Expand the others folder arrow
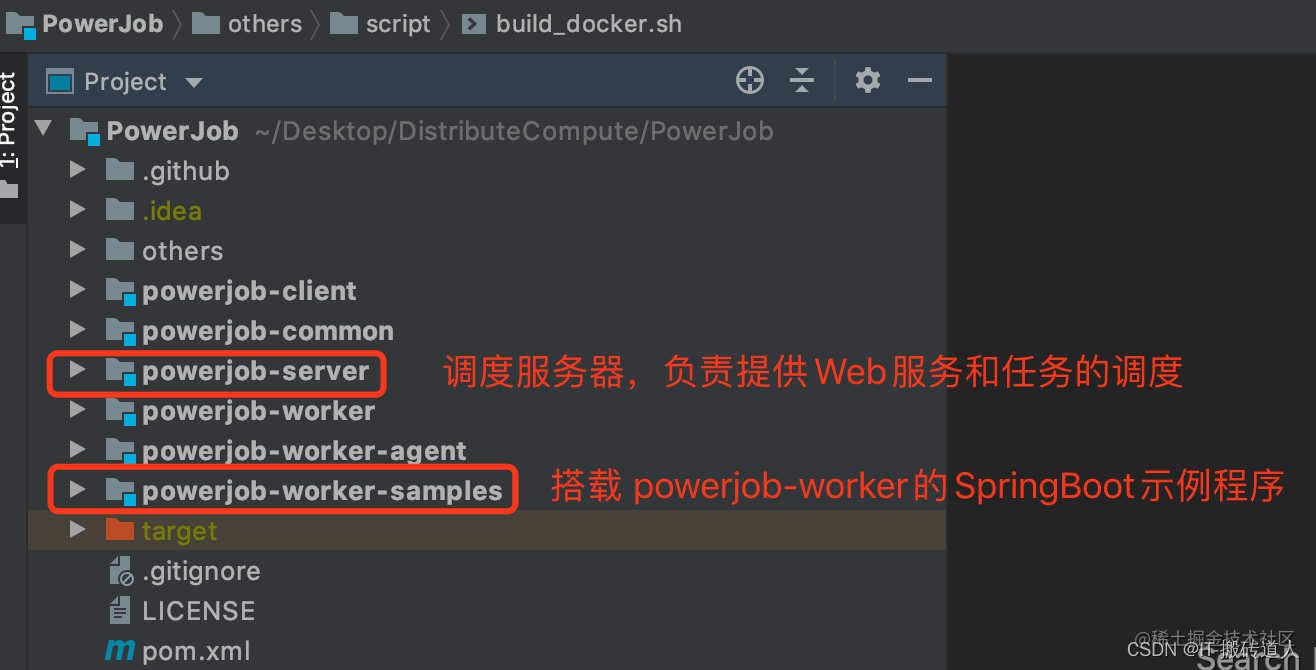 77,251
